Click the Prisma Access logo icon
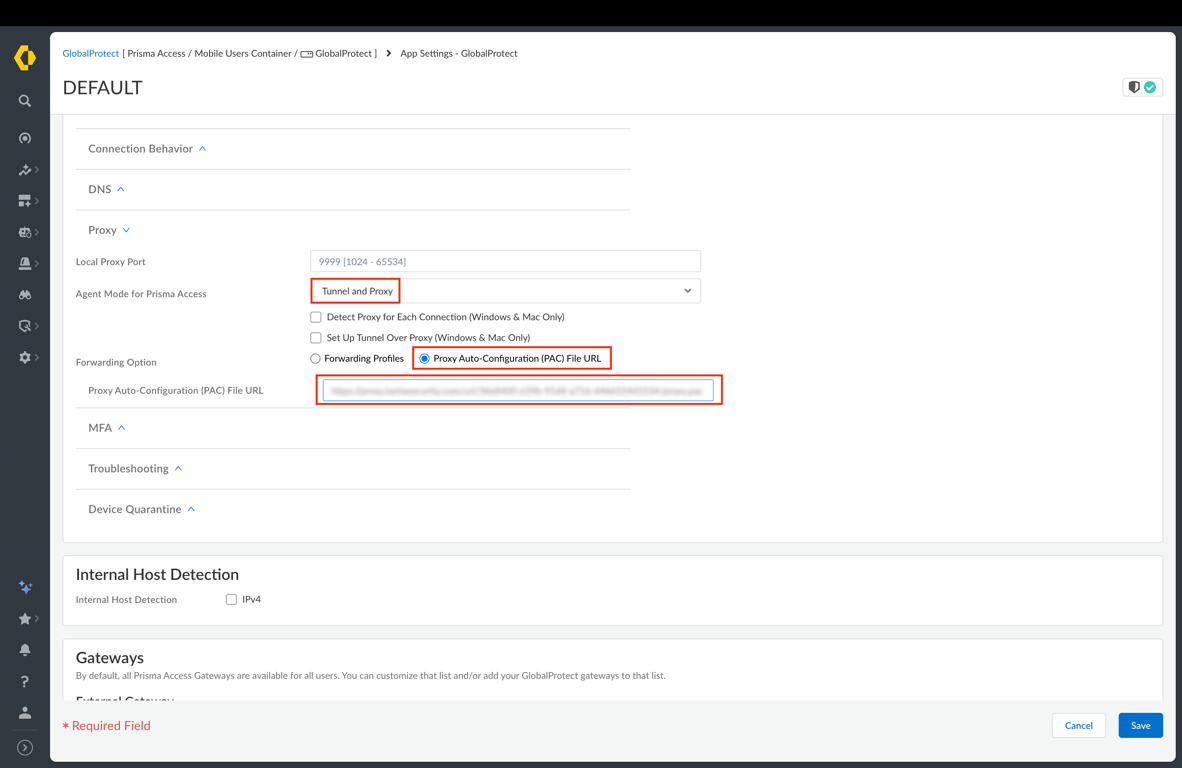 coord(25,57)
